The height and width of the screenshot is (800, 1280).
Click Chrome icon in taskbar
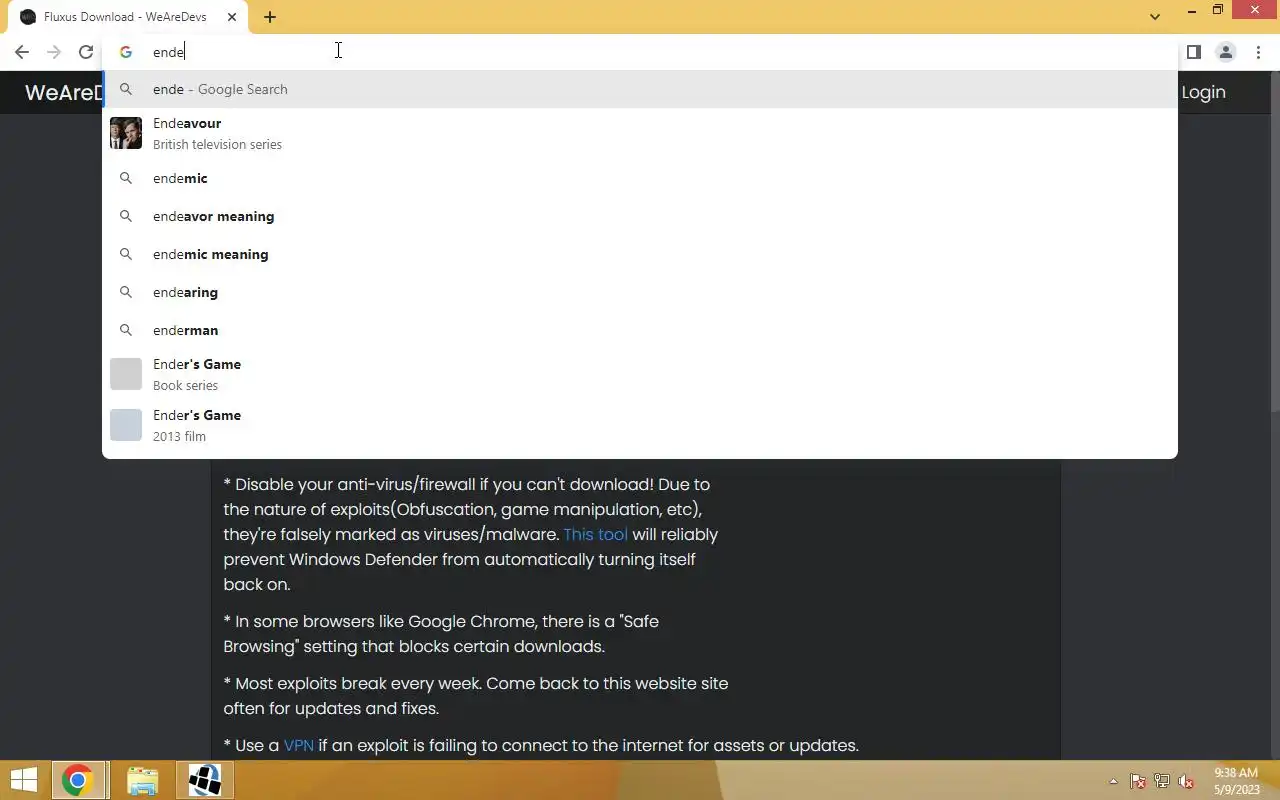coord(77,780)
